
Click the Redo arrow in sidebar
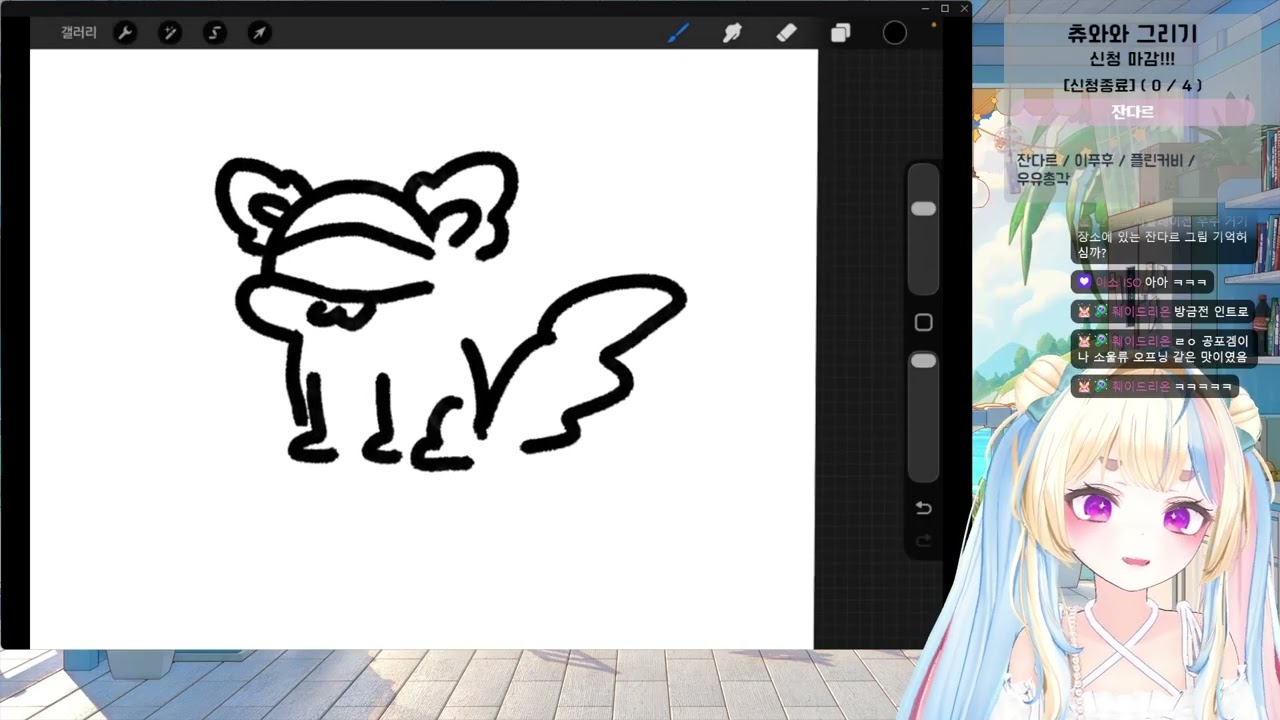point(923,541)
